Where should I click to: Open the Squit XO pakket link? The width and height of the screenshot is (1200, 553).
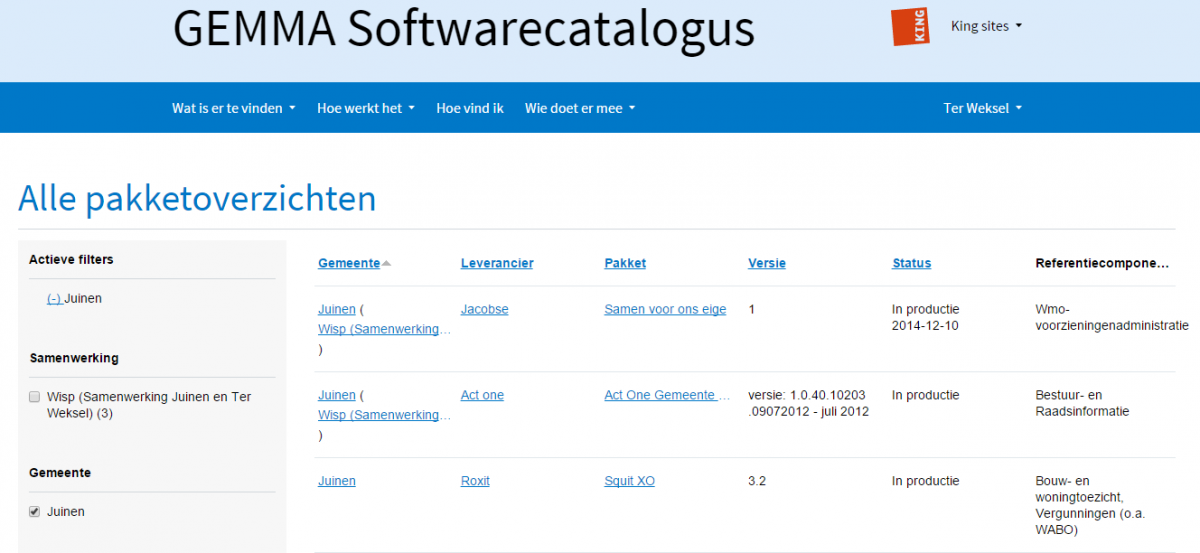click(630, 481)
